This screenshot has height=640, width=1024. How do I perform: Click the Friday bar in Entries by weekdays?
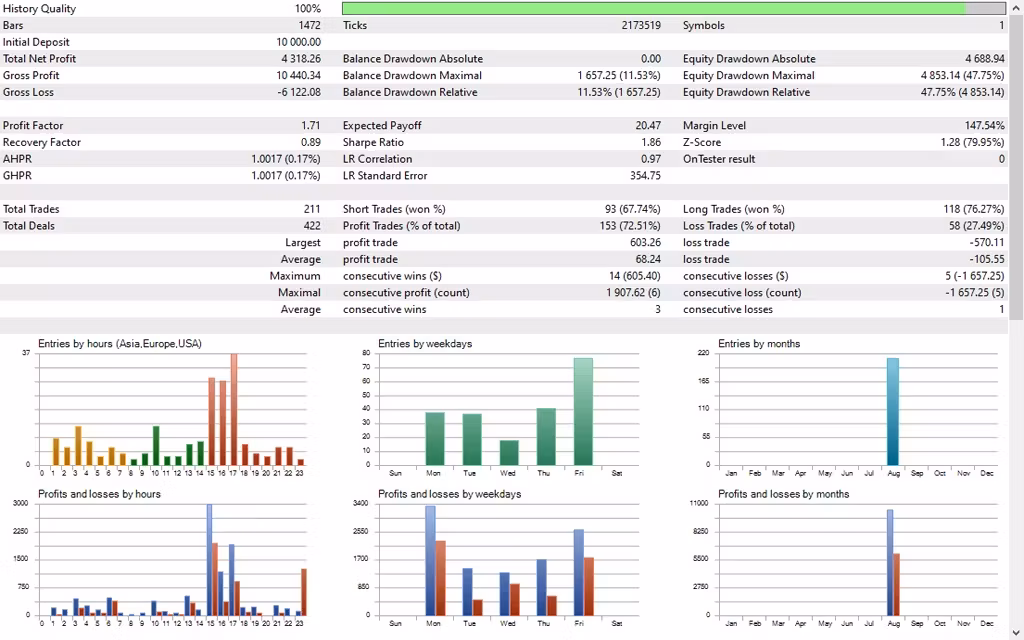coord(583,411)
